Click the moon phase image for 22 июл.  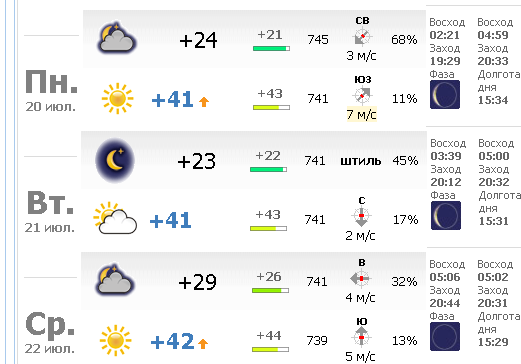pos(445,336)
